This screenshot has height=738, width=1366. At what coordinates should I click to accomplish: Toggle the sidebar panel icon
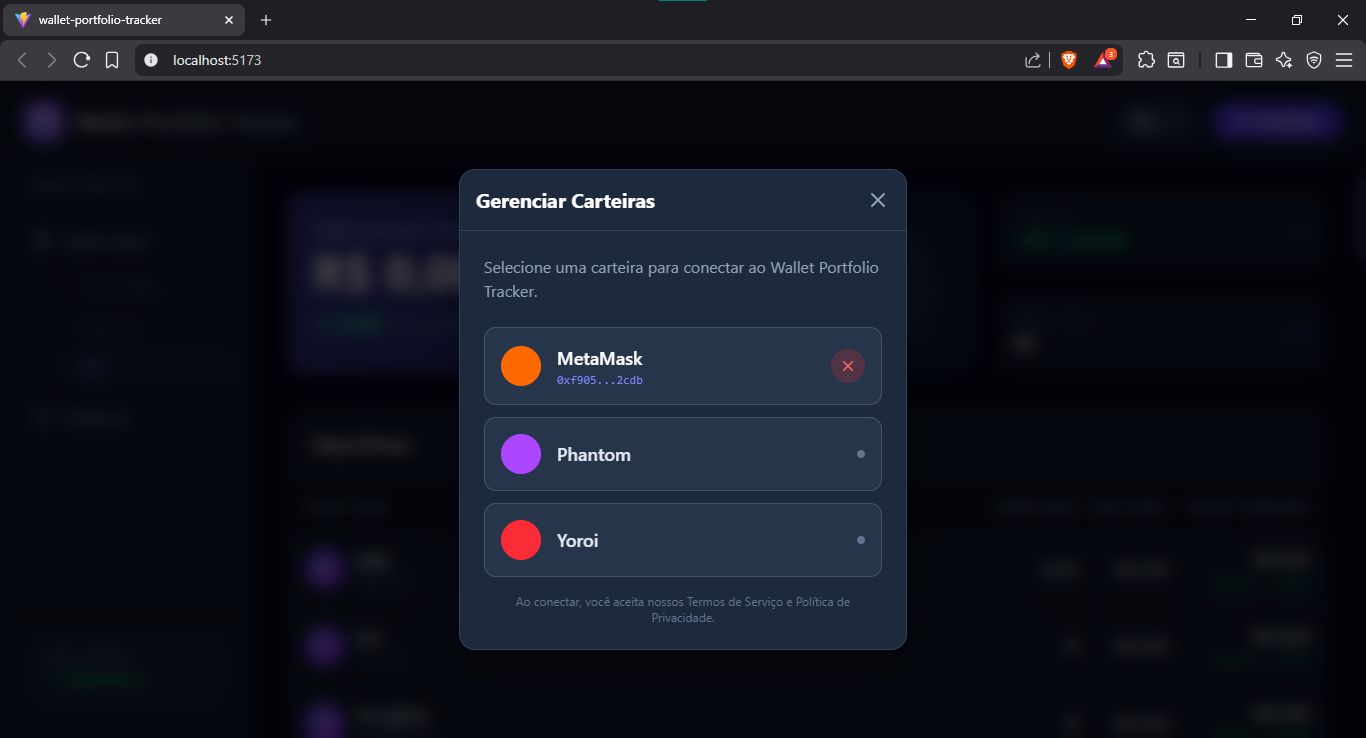tap(1223, 59)
